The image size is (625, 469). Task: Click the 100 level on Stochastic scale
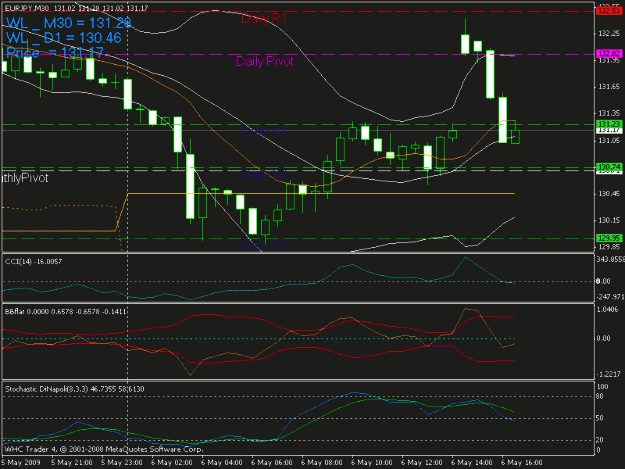pyautogui.click(x=603, y=387)
